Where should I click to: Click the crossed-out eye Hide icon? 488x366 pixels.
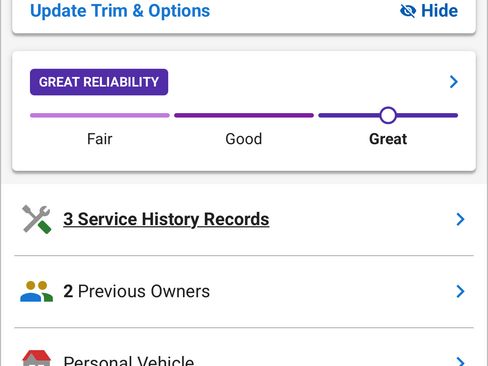click(x=408, y=11)
